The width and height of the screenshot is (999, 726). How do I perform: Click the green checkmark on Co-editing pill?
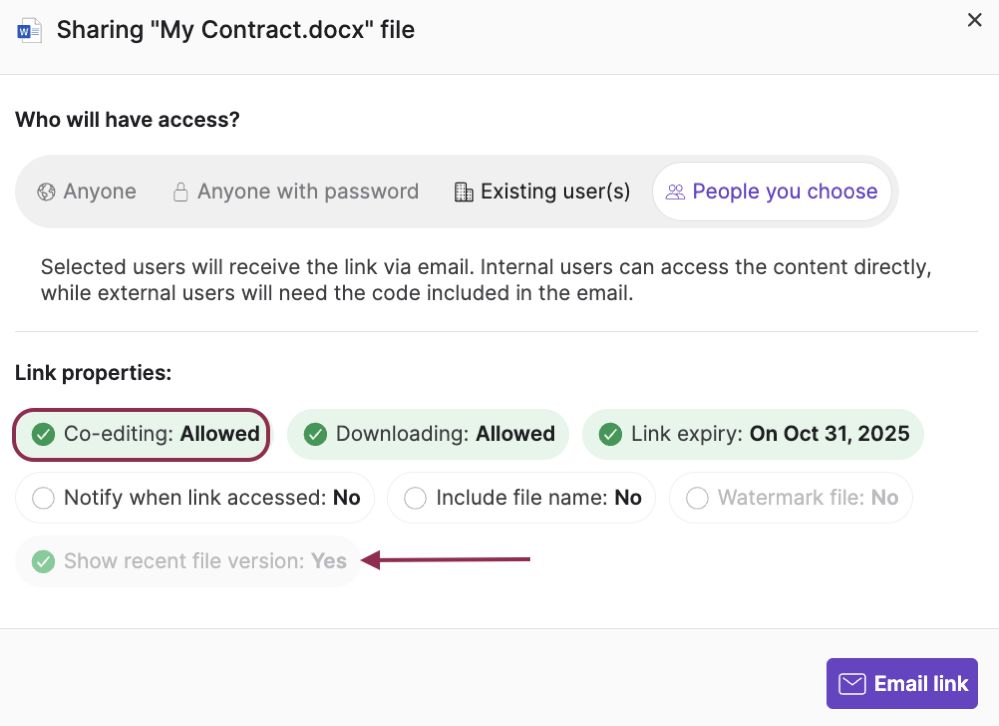tap(42, 434)
